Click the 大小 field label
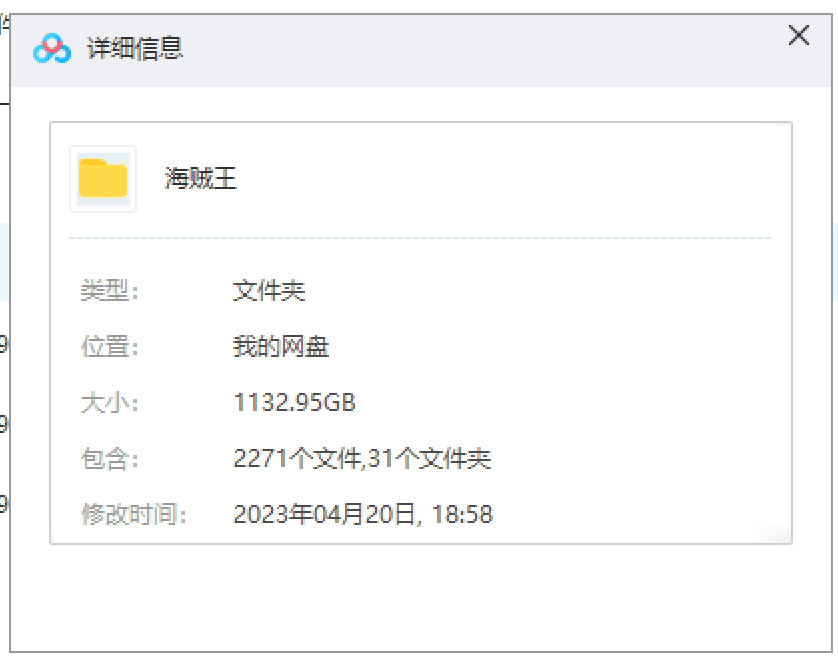Screen dimensions: 838x659 coord(110,402)
